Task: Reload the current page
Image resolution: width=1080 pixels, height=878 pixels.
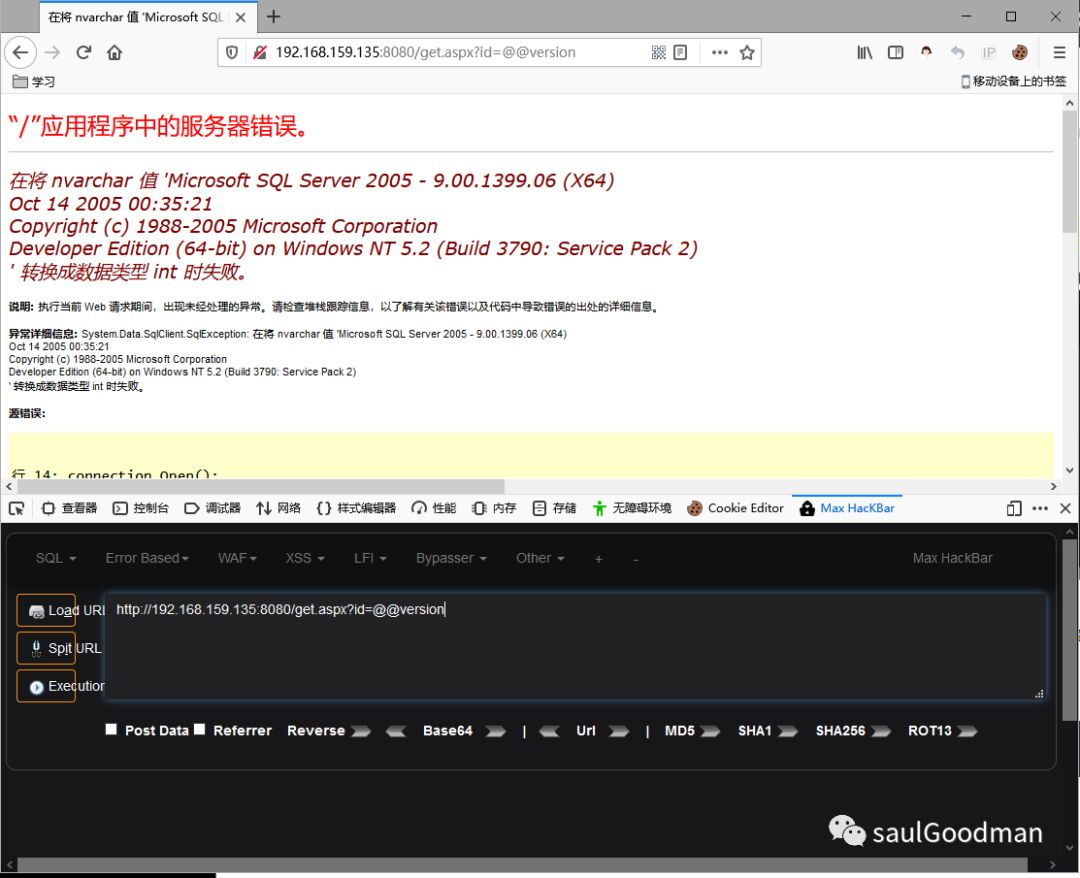Action: [x=83, y=52]
